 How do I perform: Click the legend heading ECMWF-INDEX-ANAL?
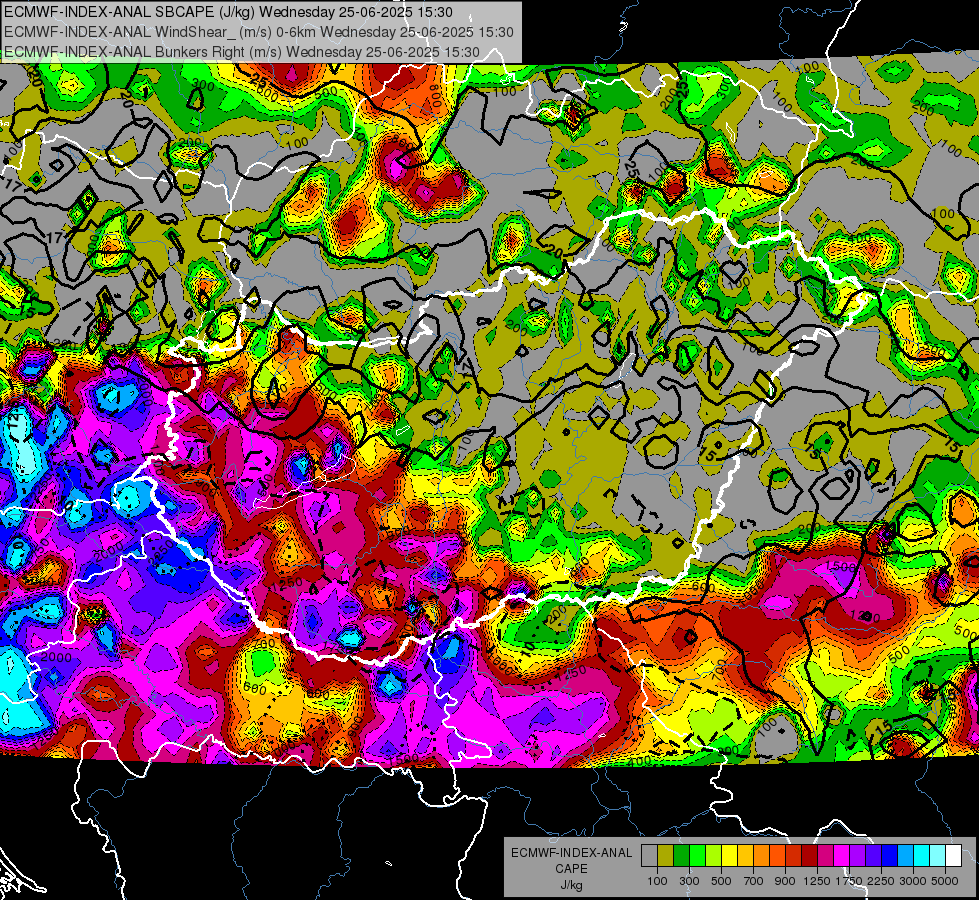click(x=572, y=853)
